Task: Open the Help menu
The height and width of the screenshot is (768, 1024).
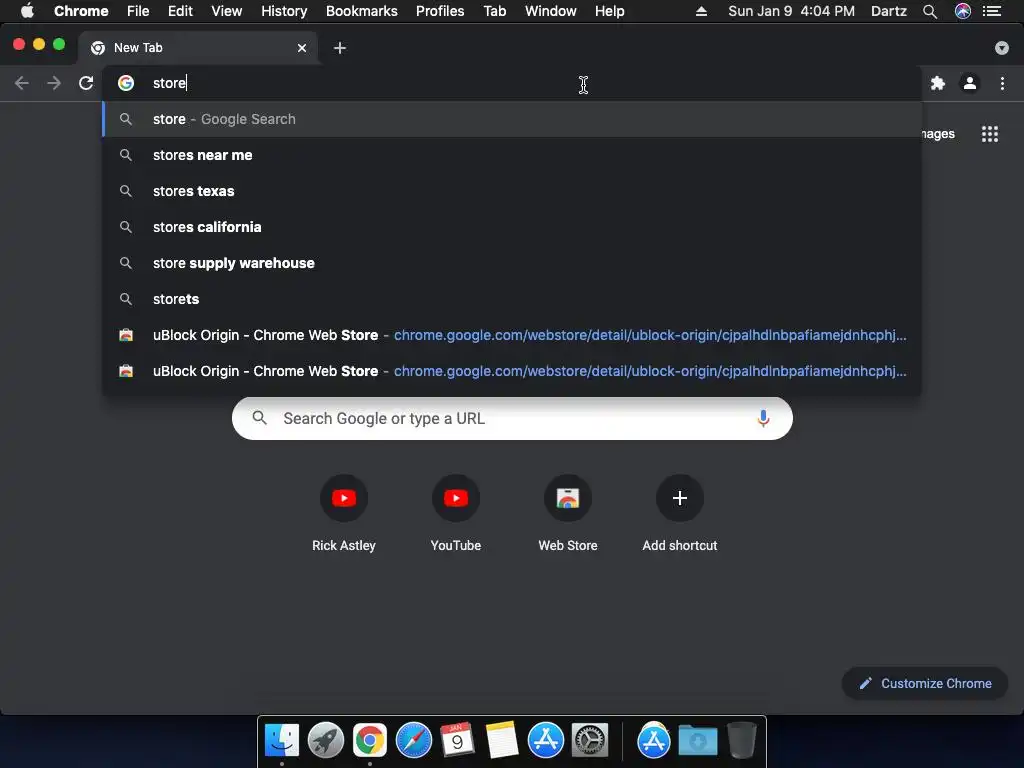Action: point(609,11)
